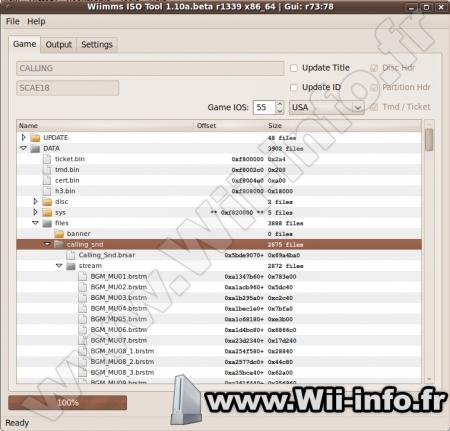The width and height of the screenshot is (450, 431).
Task: Toggle the Tmd / Ticket checkbox
Action: click(374, 107)
